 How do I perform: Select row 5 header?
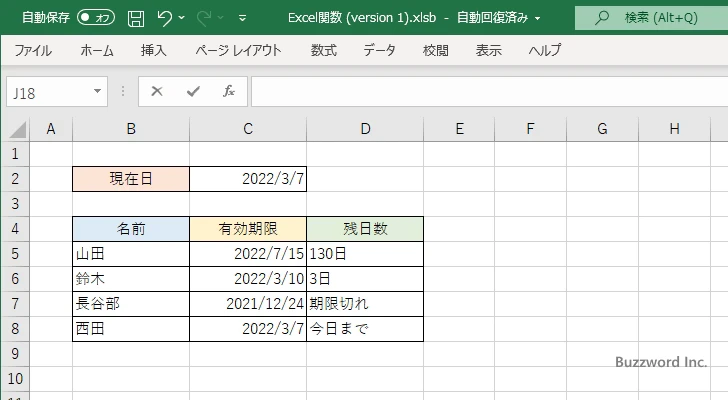click(15, 254)
